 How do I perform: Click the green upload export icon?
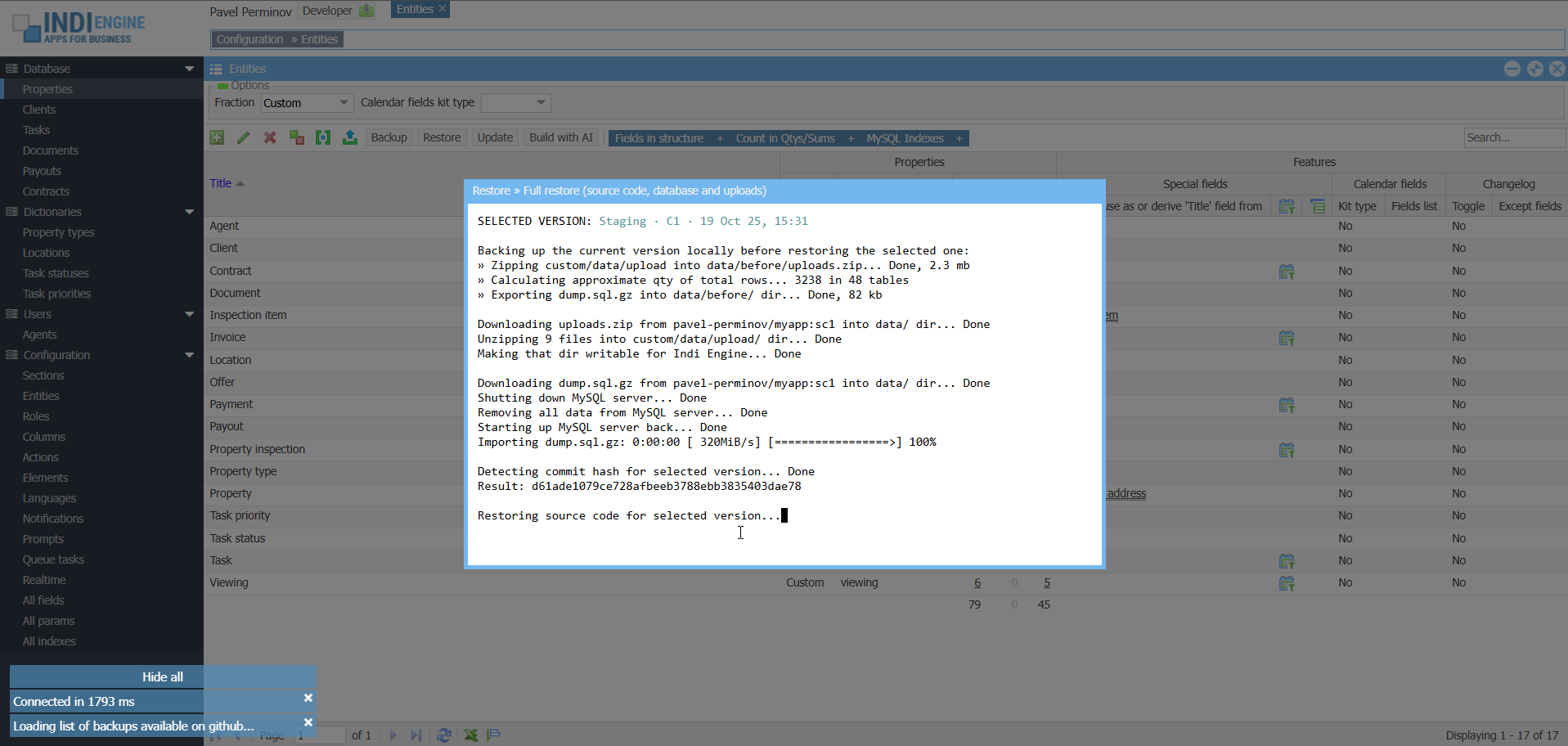(350, 137)
